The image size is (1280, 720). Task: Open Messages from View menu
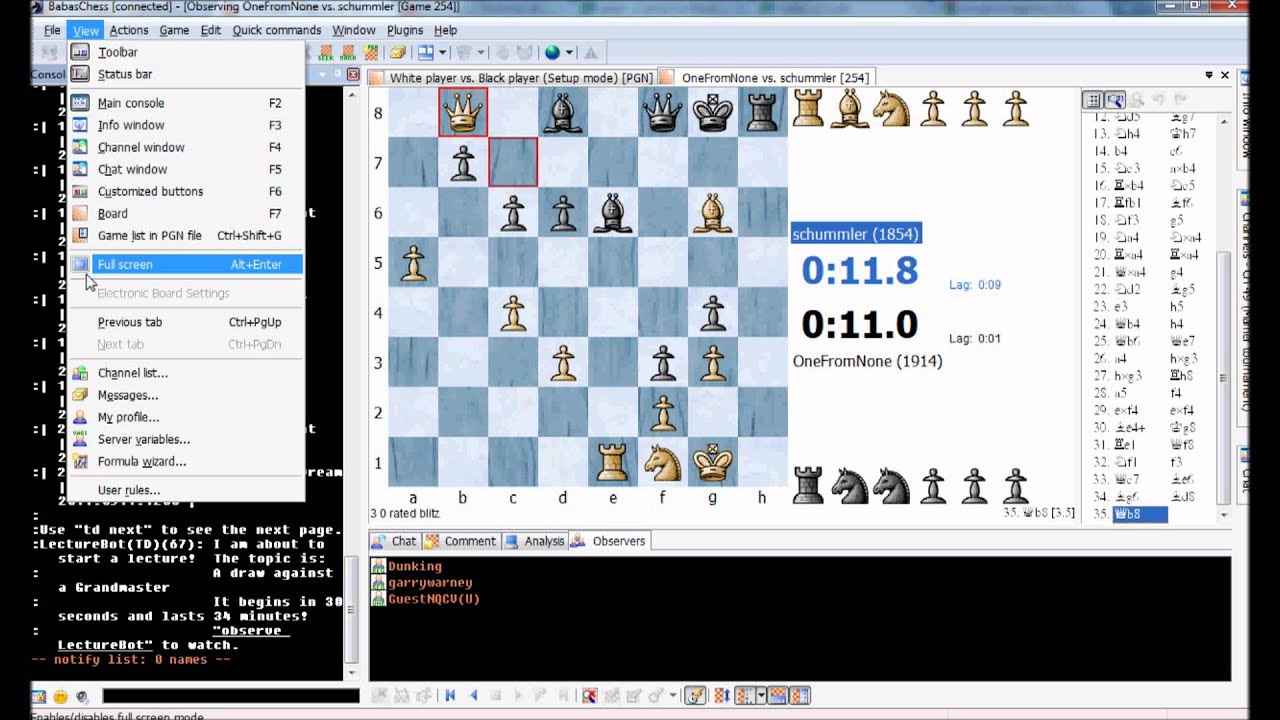click(185, 395)
